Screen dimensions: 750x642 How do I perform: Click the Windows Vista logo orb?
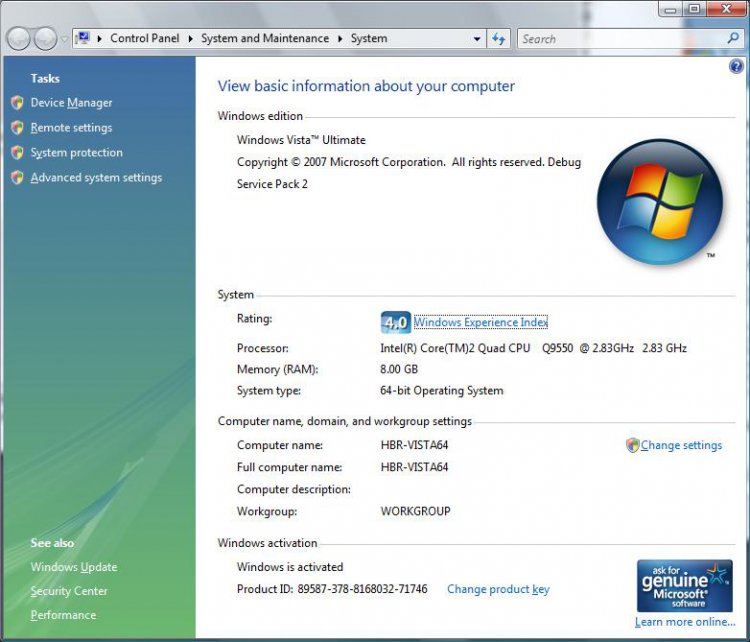(660, 201)
